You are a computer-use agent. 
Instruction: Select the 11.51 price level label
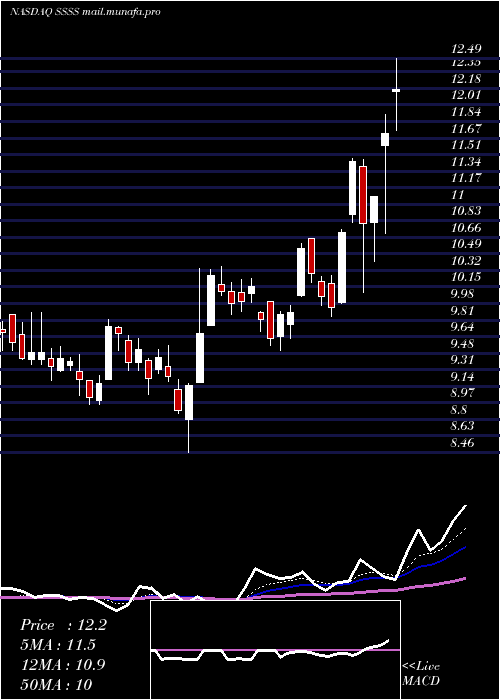click(466, 145)
